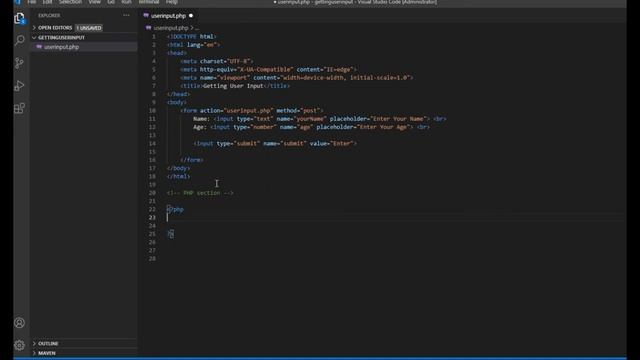Open the Go menu

pyautogui.click(x=111, y=2)
